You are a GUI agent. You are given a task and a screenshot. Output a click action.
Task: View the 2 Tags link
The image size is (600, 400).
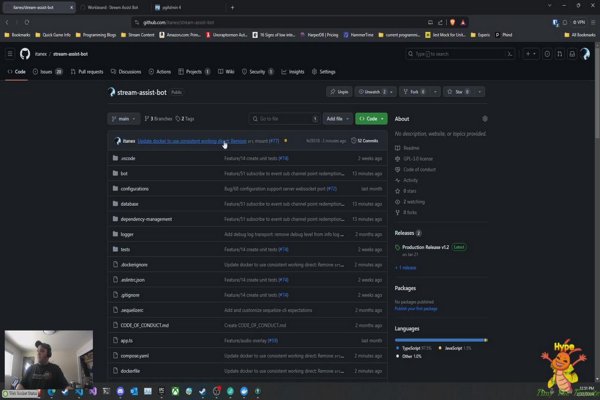(x=185, y=119)
